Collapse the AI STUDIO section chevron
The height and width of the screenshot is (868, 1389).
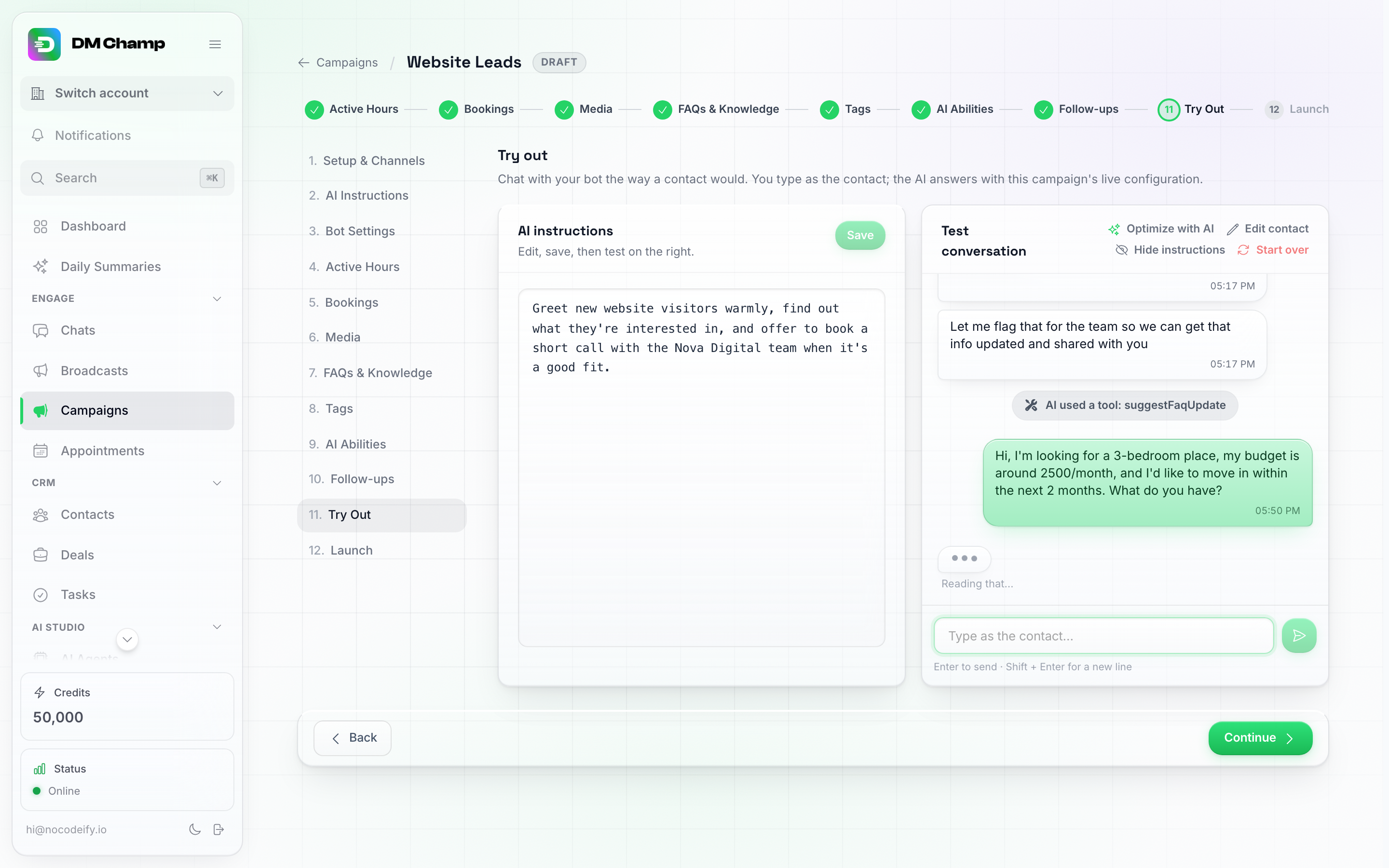tap(217, 627)
